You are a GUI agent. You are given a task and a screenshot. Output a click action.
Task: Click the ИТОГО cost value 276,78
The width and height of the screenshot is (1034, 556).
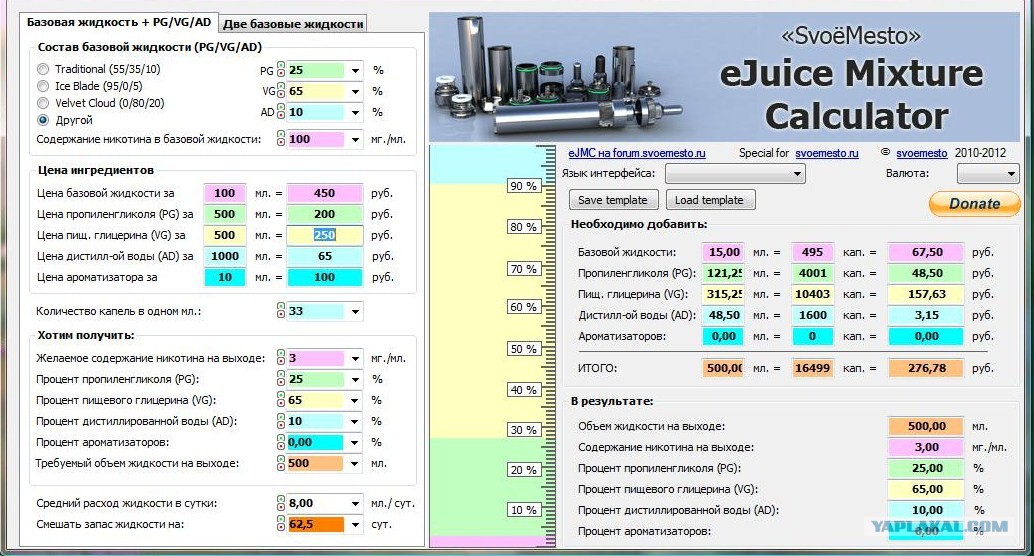[x=926, y=368]
